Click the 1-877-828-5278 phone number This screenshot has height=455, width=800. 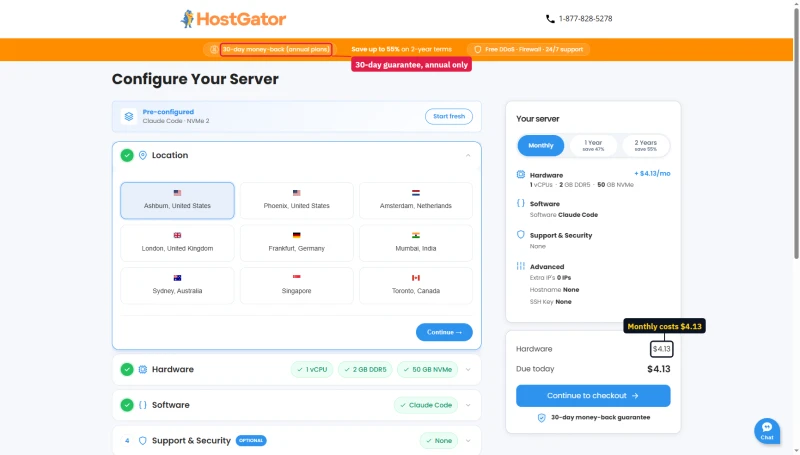click(x=585, y=19)
